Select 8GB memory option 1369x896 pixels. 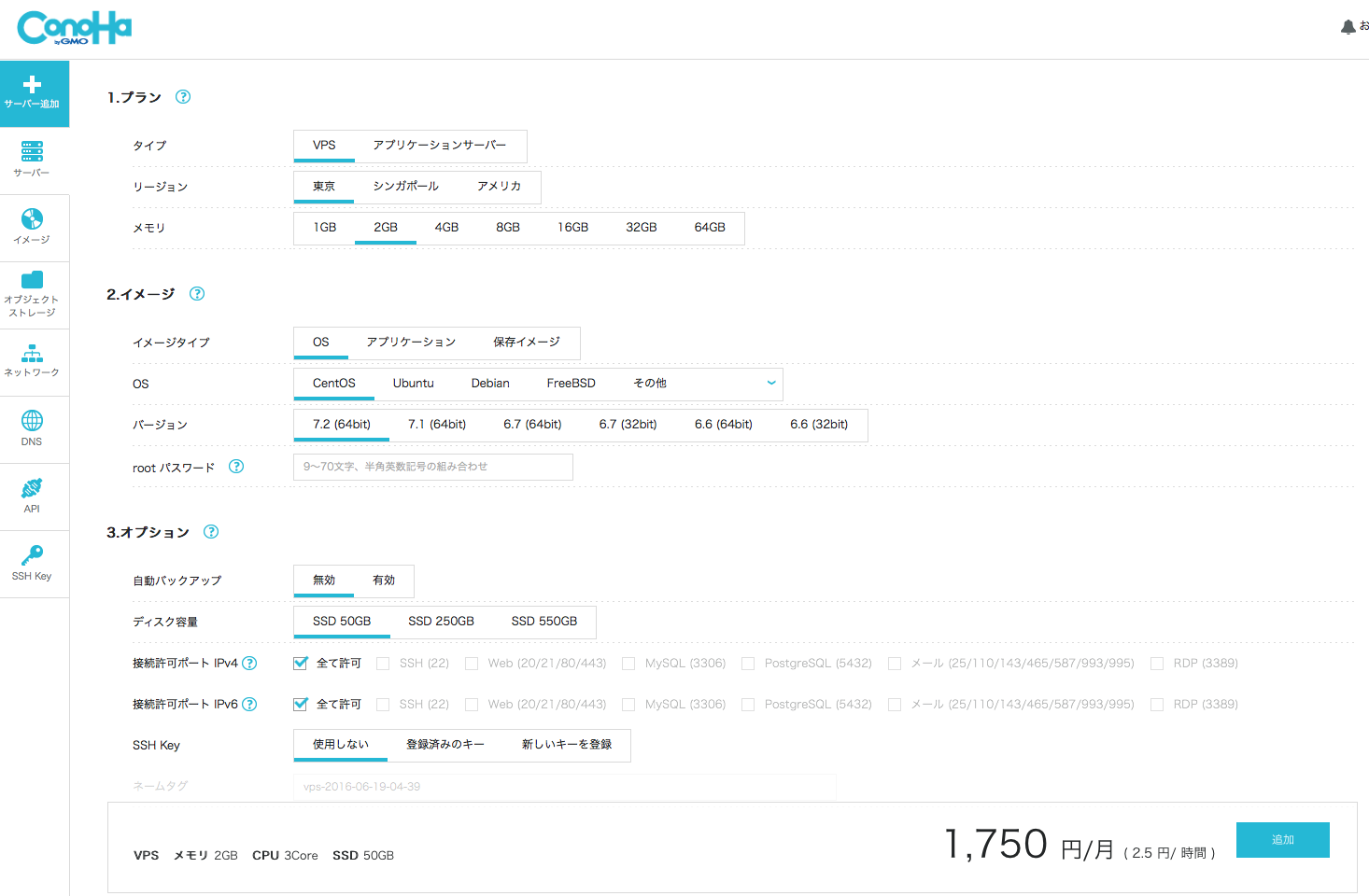coord(508,228)
